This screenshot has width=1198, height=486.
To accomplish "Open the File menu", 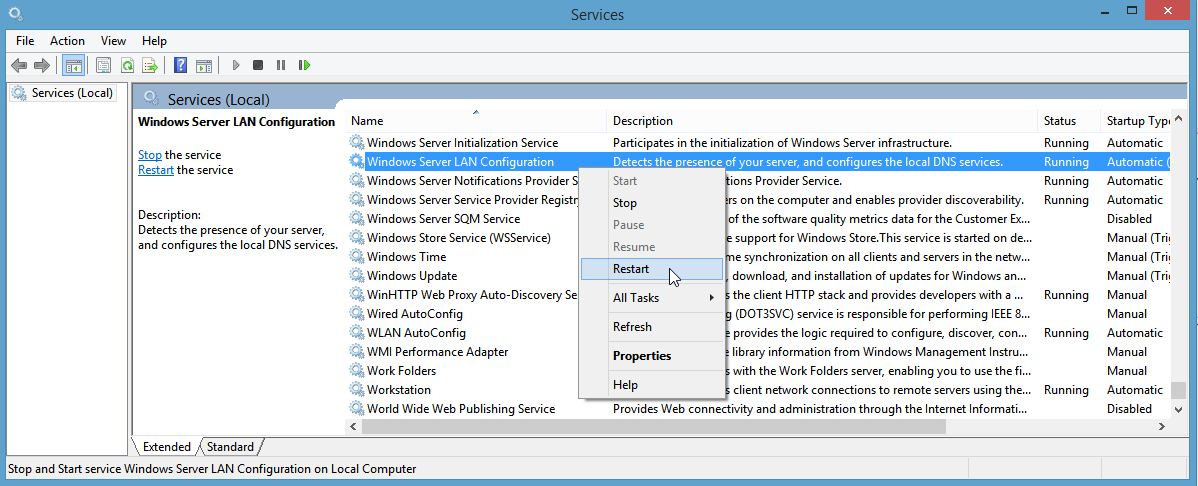I will point(25,41).
